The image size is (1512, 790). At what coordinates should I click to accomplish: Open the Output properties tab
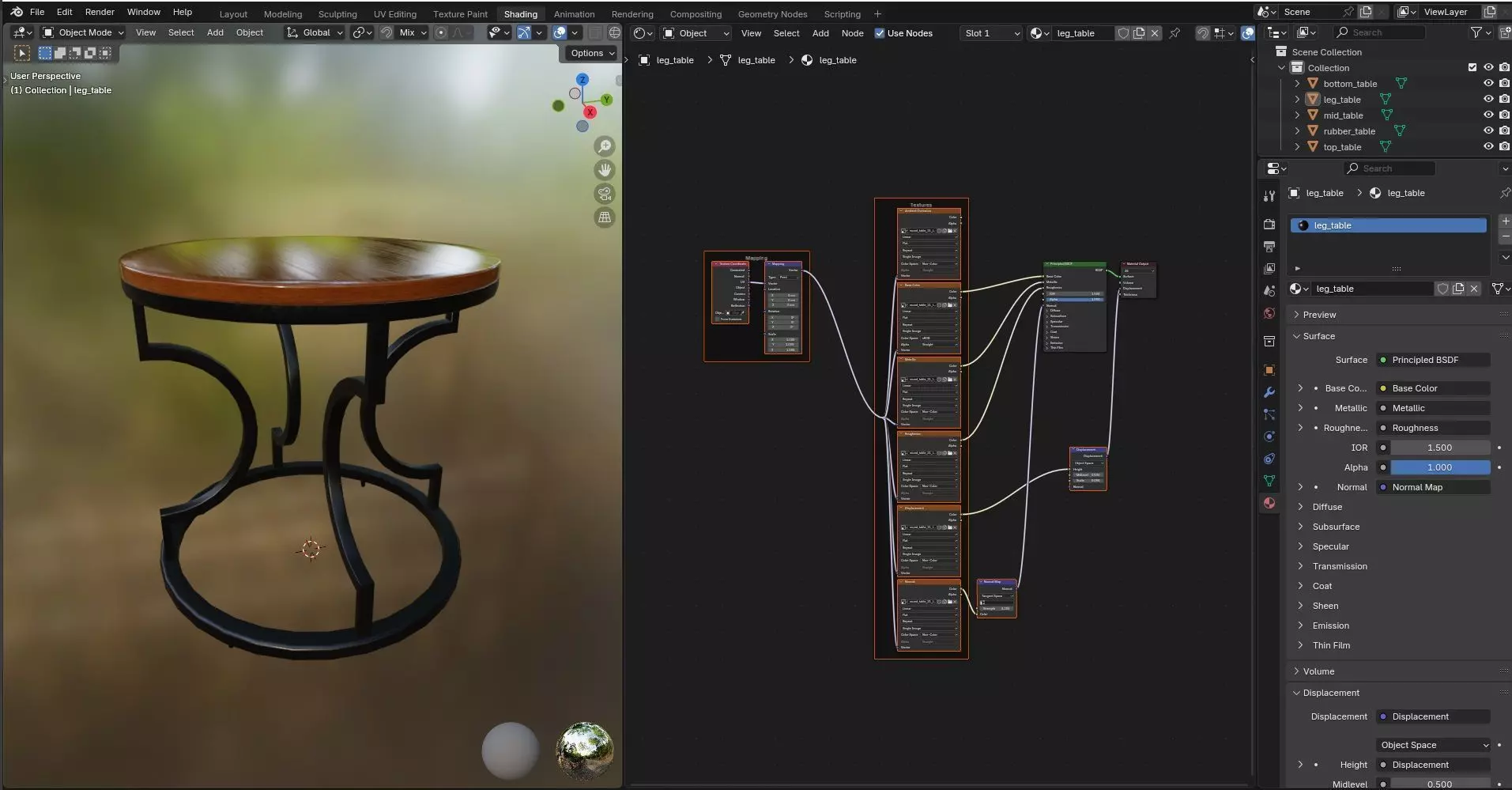(1269, 247)
